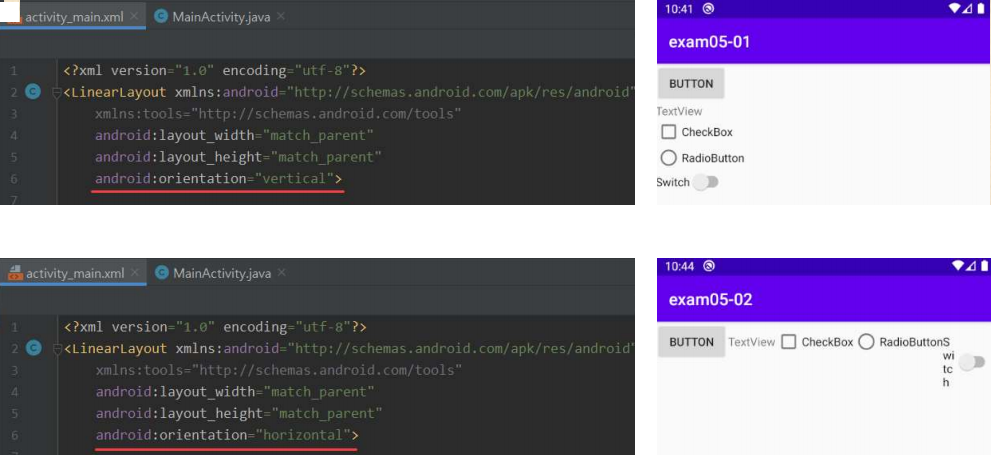Click the LinearLayout tag name in bottom editor
Viewport: 991px width, 455px height.
[119, 348]
